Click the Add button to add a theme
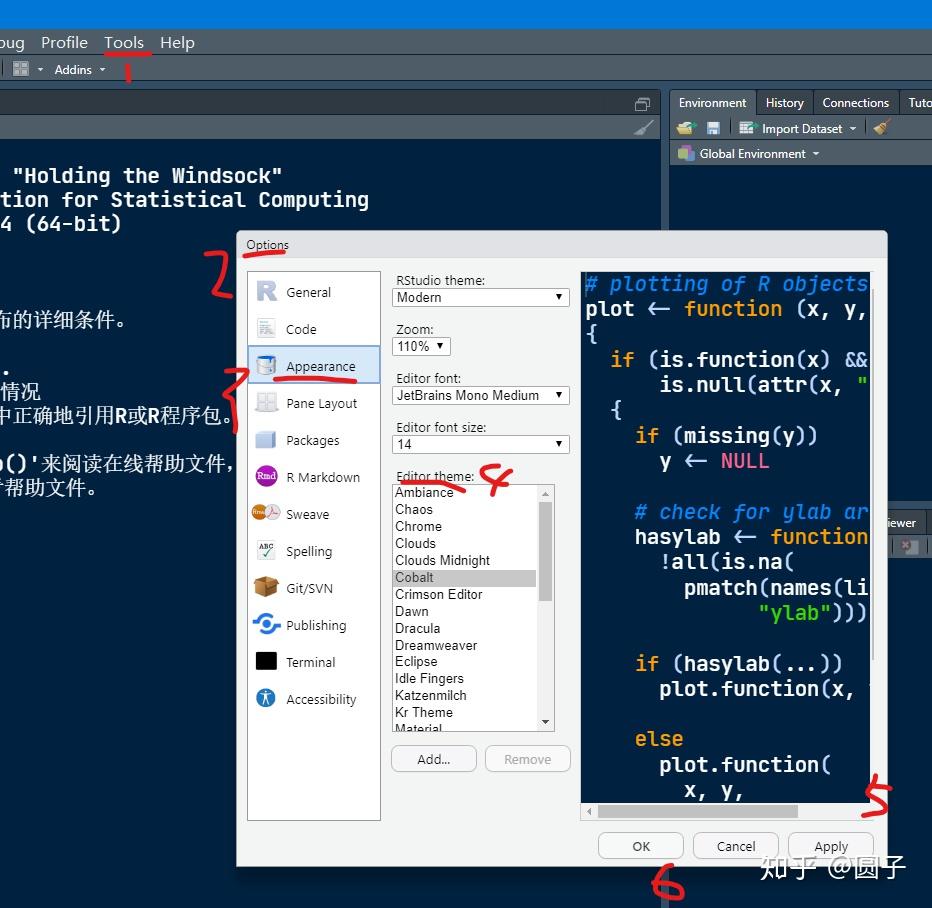The width and height of the screenshot is (932, 908). (433, 759)
